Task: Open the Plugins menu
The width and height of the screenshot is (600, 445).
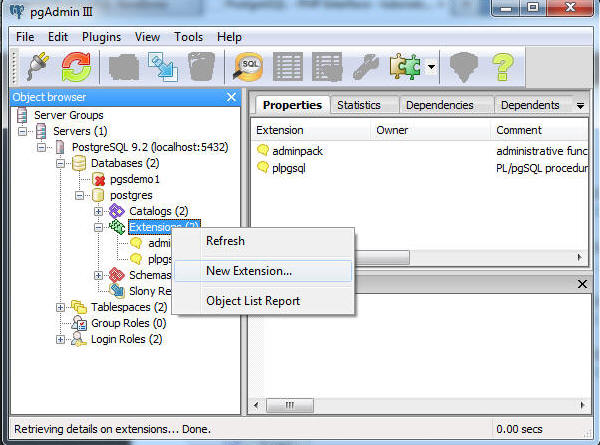Action: (101, 37)
